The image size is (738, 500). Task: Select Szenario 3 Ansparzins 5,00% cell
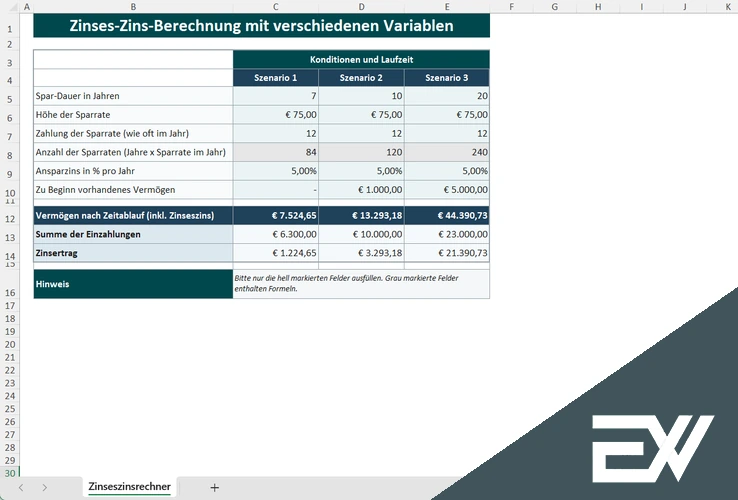(x=447, y=171)
